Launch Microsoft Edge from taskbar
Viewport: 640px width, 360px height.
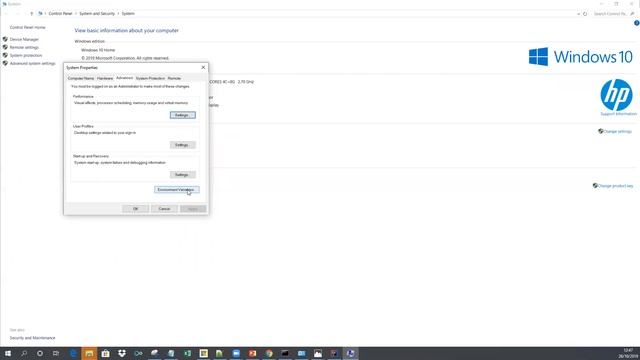[73, 353]
